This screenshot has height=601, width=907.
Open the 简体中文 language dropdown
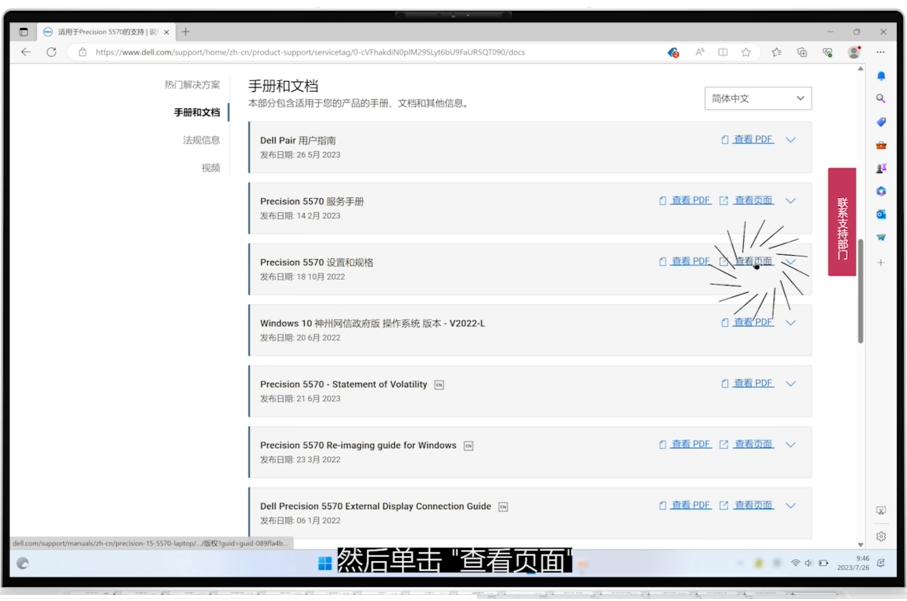[x=757, y=98]
